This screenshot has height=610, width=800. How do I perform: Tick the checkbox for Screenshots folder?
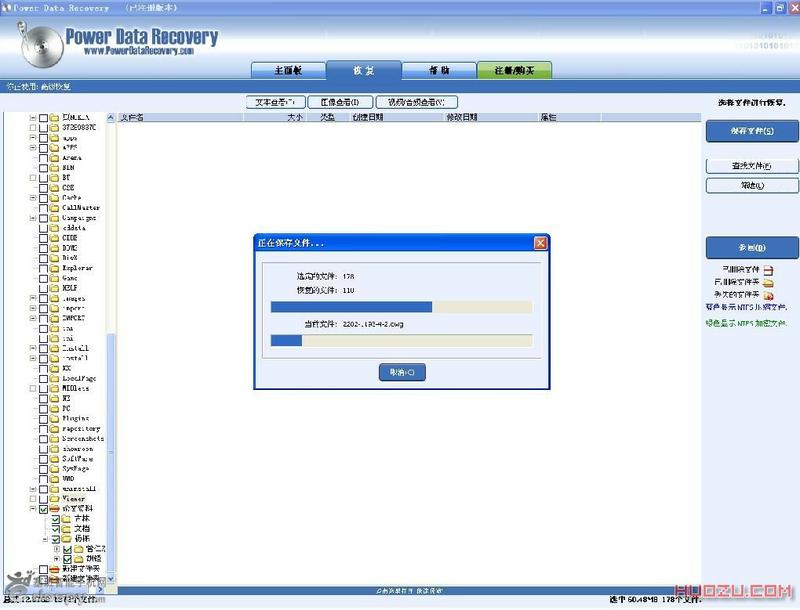[x=43, y=439]
